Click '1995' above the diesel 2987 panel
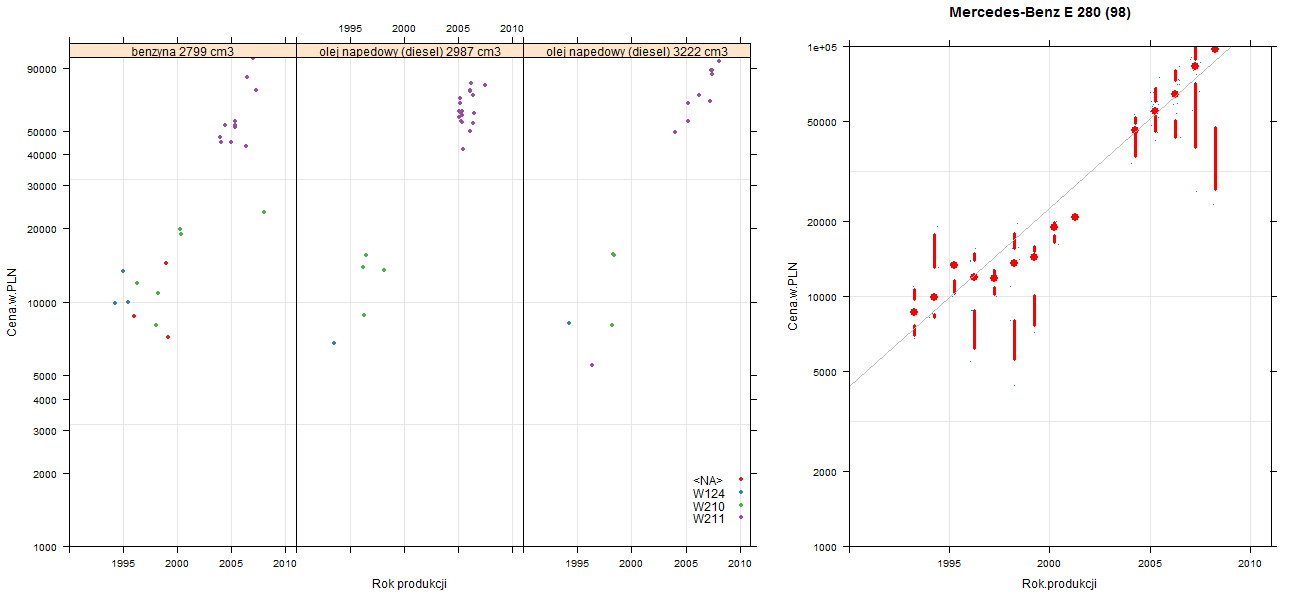This screenshot has width=1300, height=600. pyautogui.click(x=350, y=29)
